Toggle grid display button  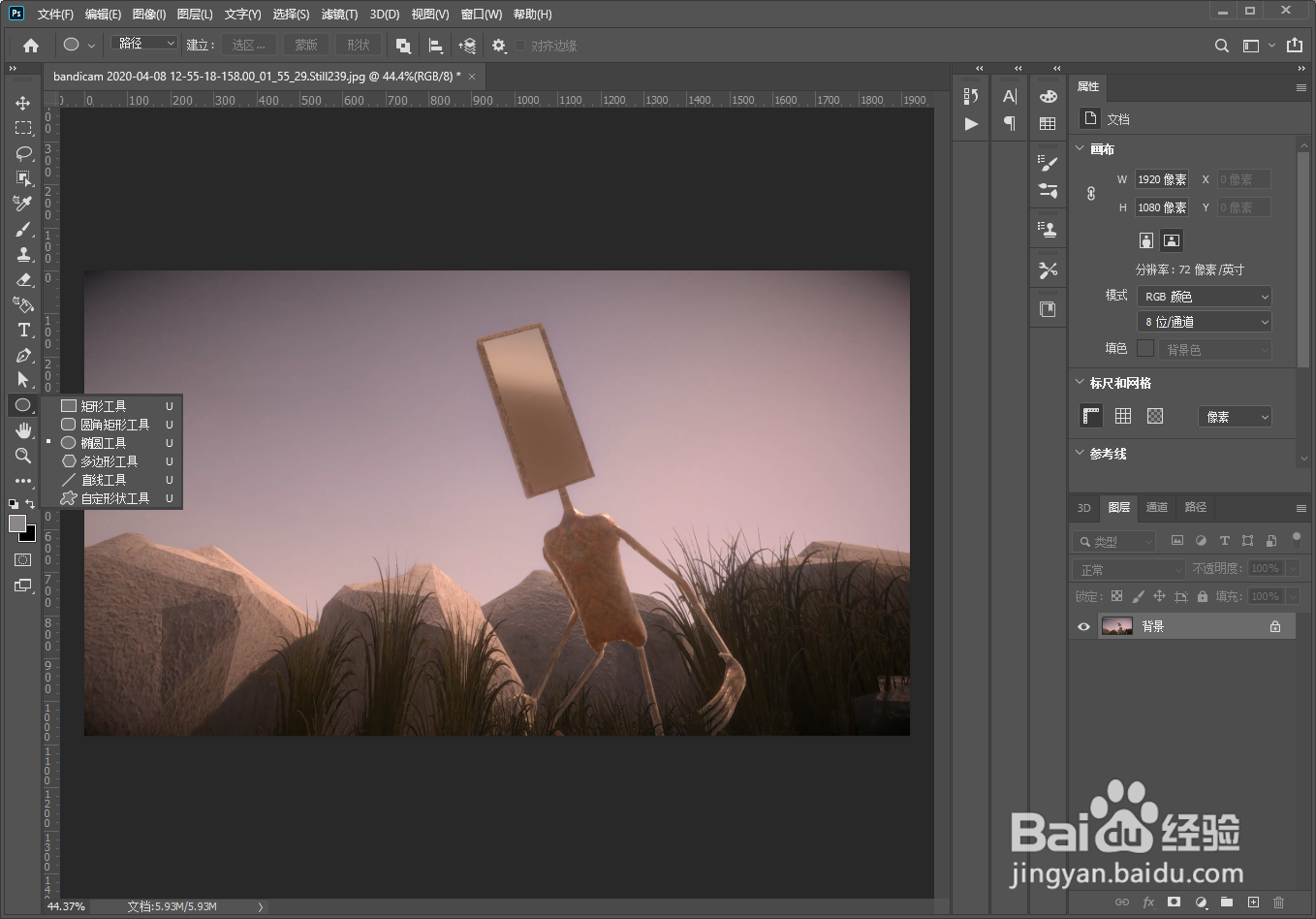tap(1123, 416)
